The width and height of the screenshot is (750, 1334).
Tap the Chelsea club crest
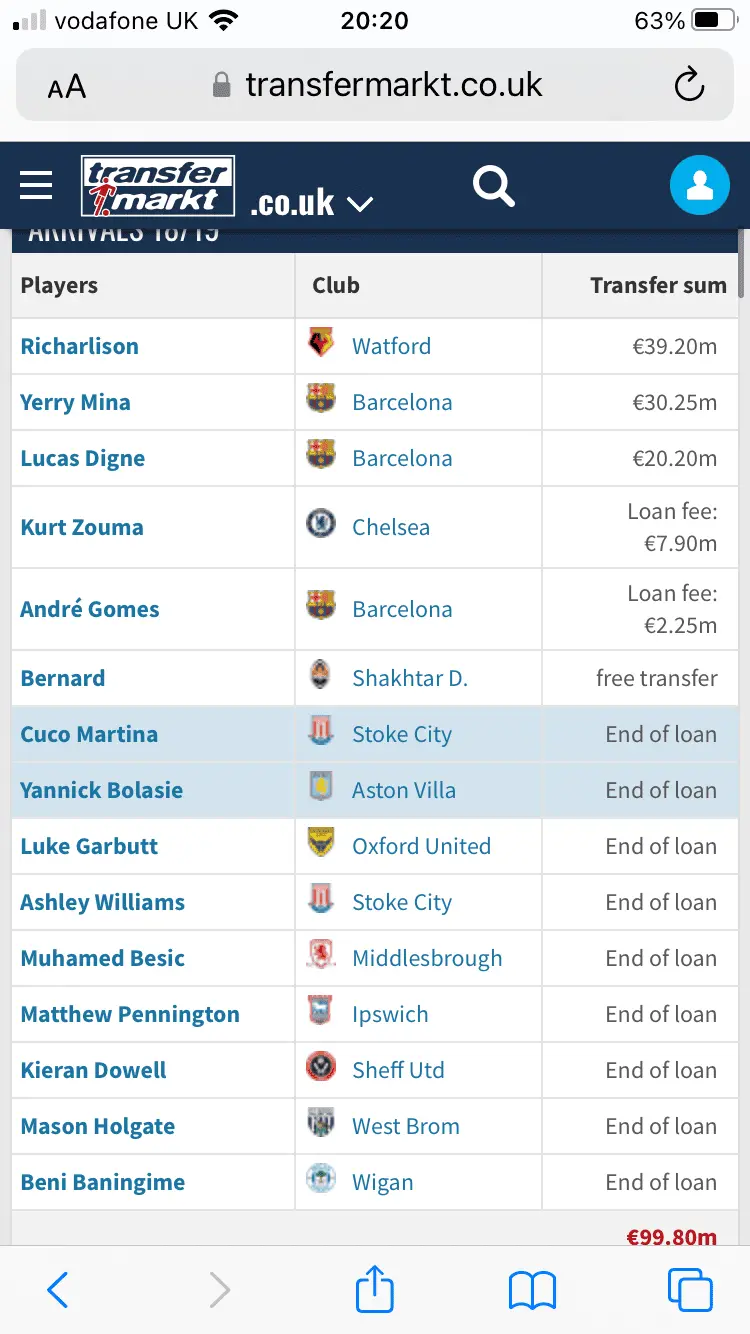[321, 524]
